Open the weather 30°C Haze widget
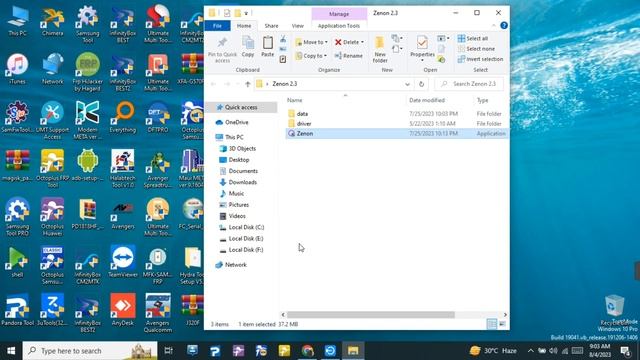 493,351
